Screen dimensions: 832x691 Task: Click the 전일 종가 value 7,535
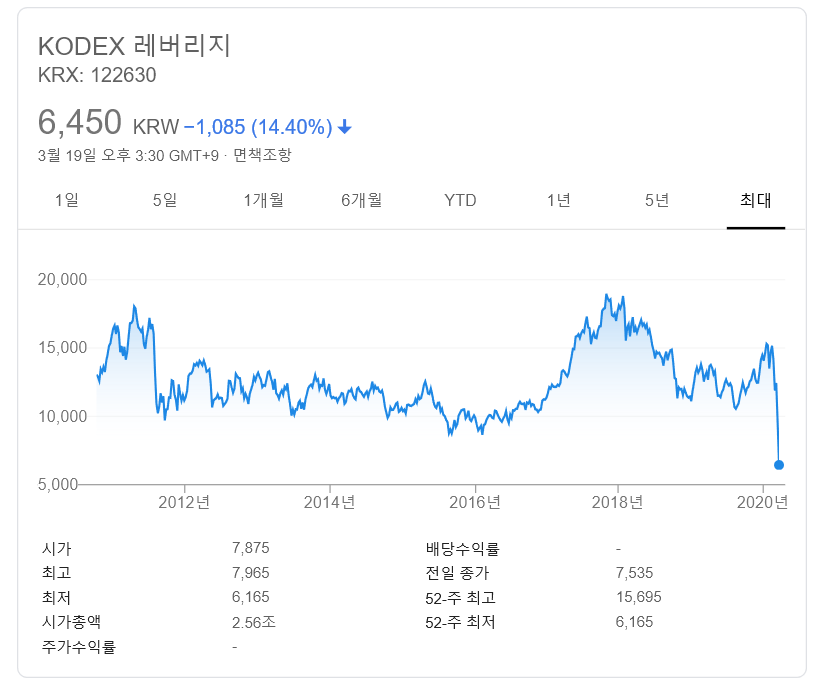pyautogui.click(x=630, y=573)
